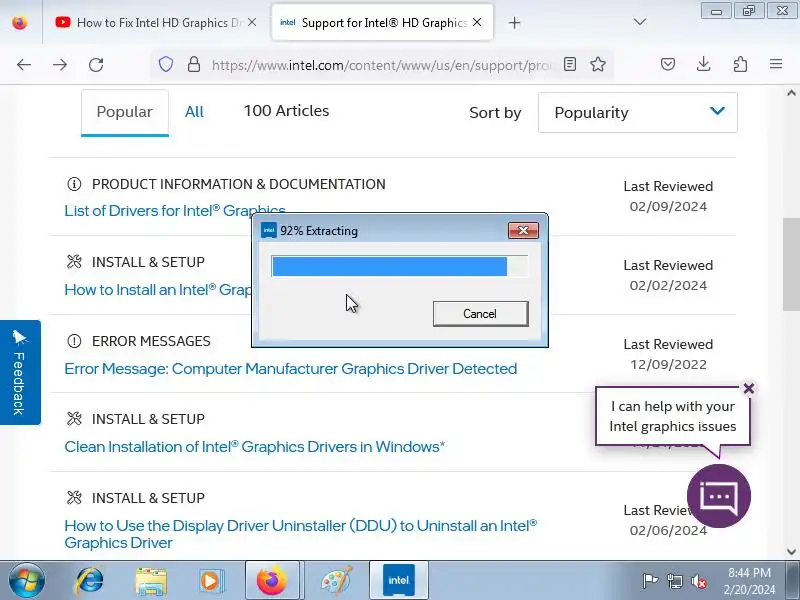
Task: Click the scrollbar down arrow
Action: click(791, 552)
